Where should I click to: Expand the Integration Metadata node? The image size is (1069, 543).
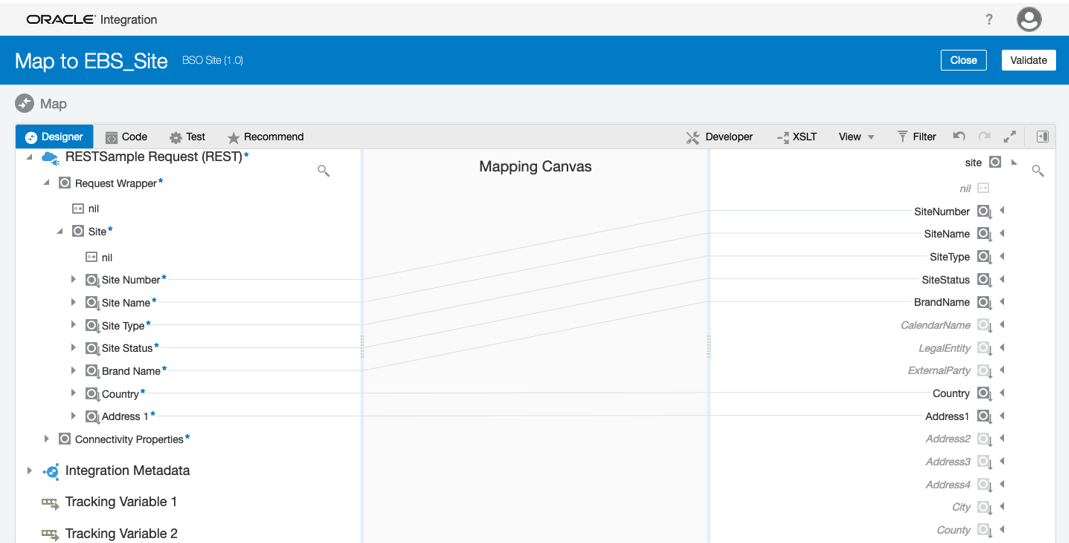point(29,470)
